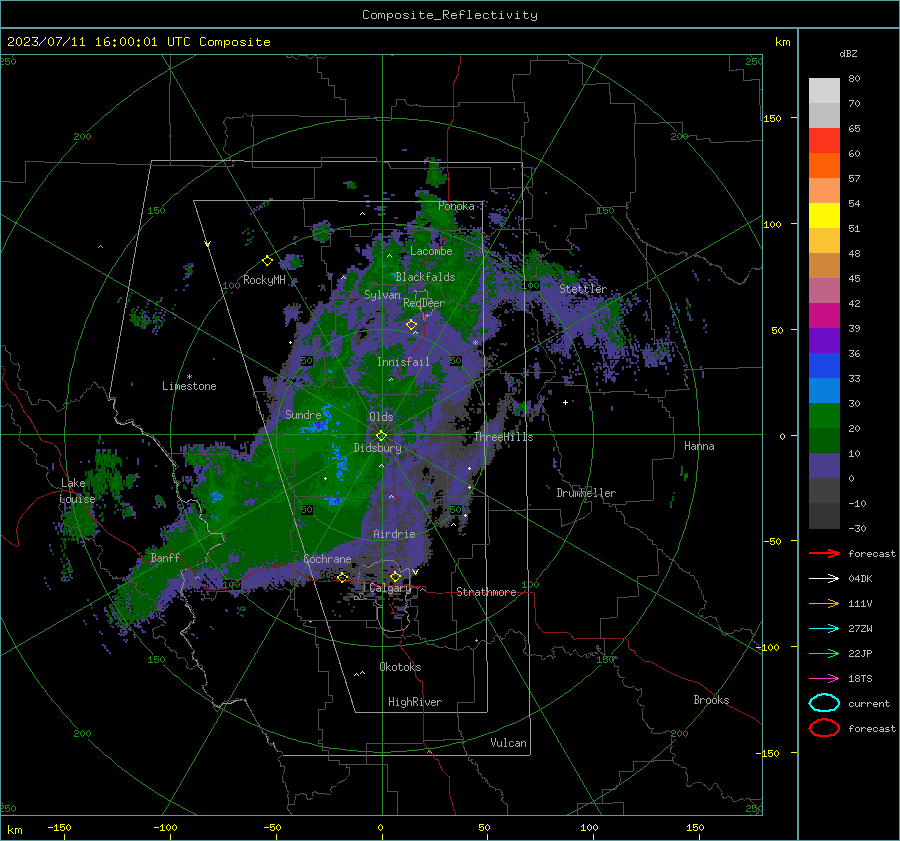This screenshot has width=900, height=841.
Task: Click the 04DK legend text
Action: pos(860,578)
